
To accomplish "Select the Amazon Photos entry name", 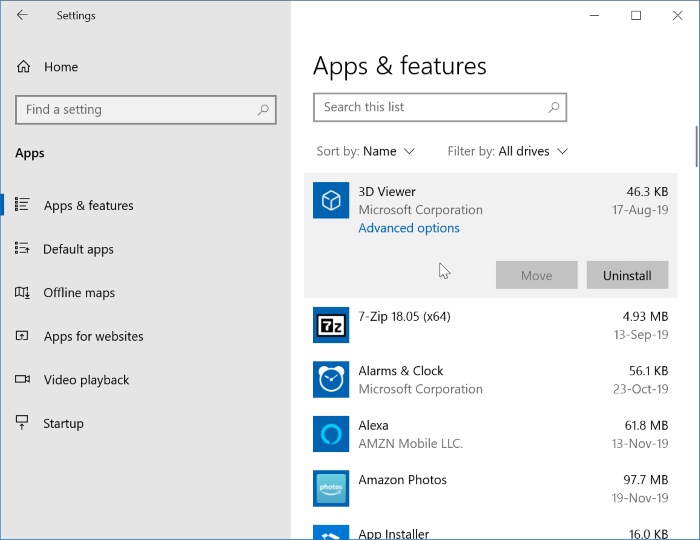I will point(402,480).
